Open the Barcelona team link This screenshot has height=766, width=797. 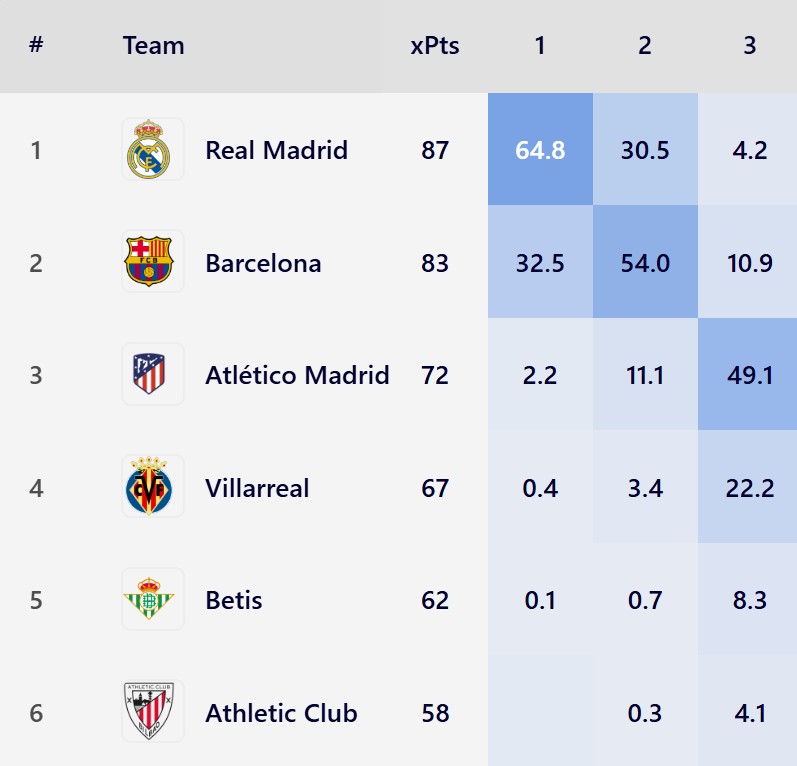[263, 263]
